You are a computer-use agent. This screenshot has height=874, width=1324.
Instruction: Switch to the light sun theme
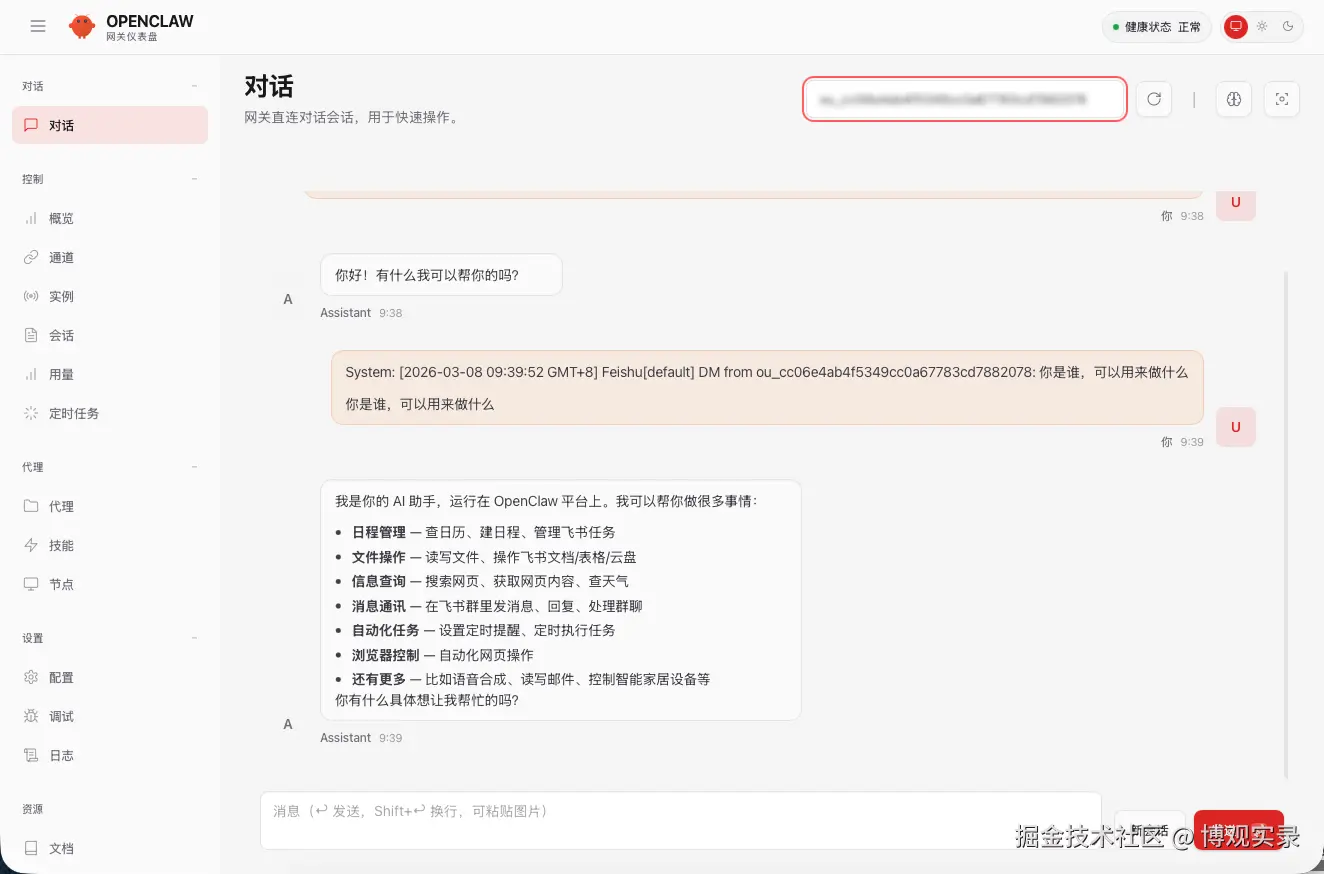tap(1262, 27)
